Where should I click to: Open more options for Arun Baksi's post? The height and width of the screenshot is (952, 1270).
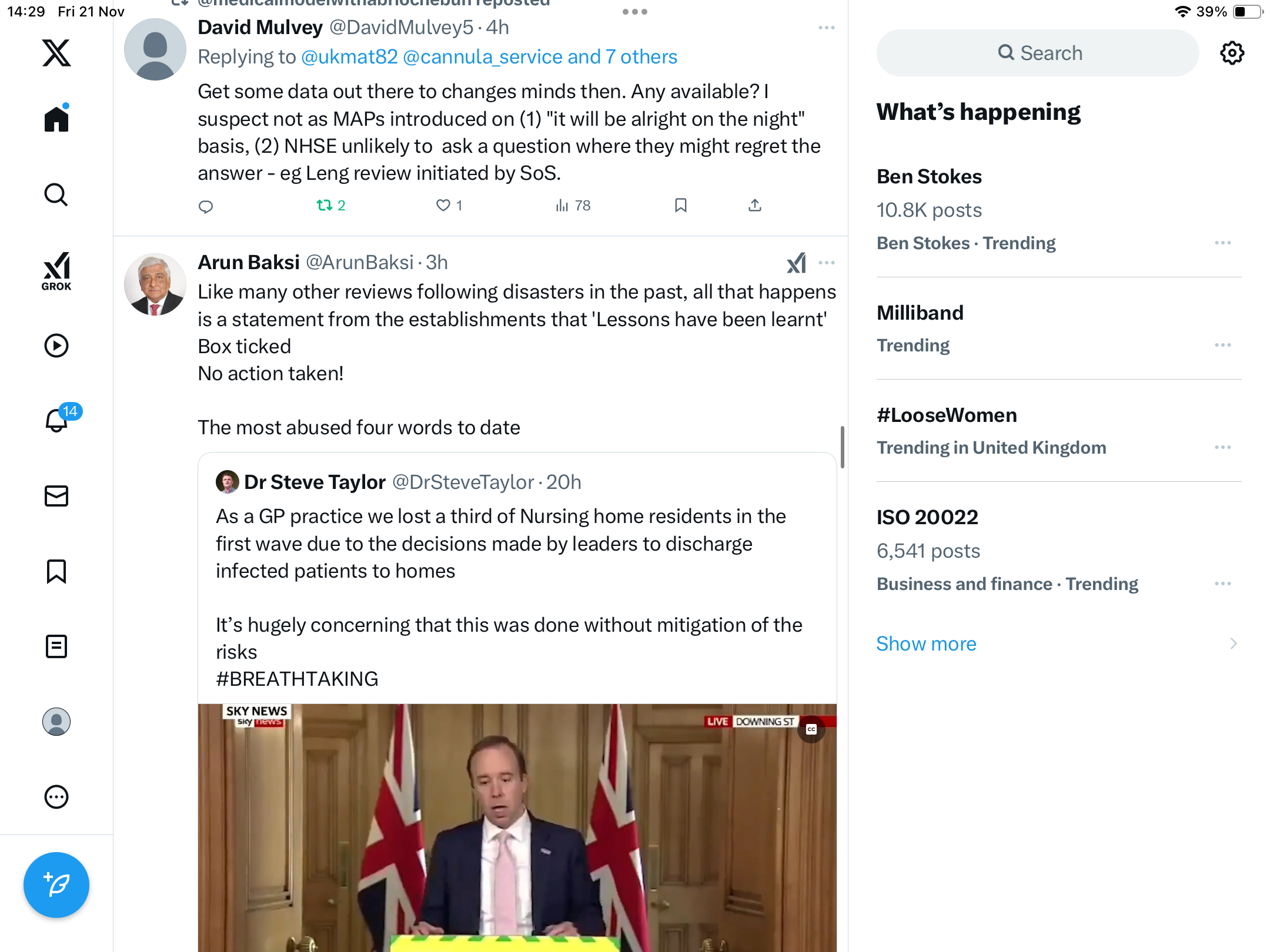point(827,263)
